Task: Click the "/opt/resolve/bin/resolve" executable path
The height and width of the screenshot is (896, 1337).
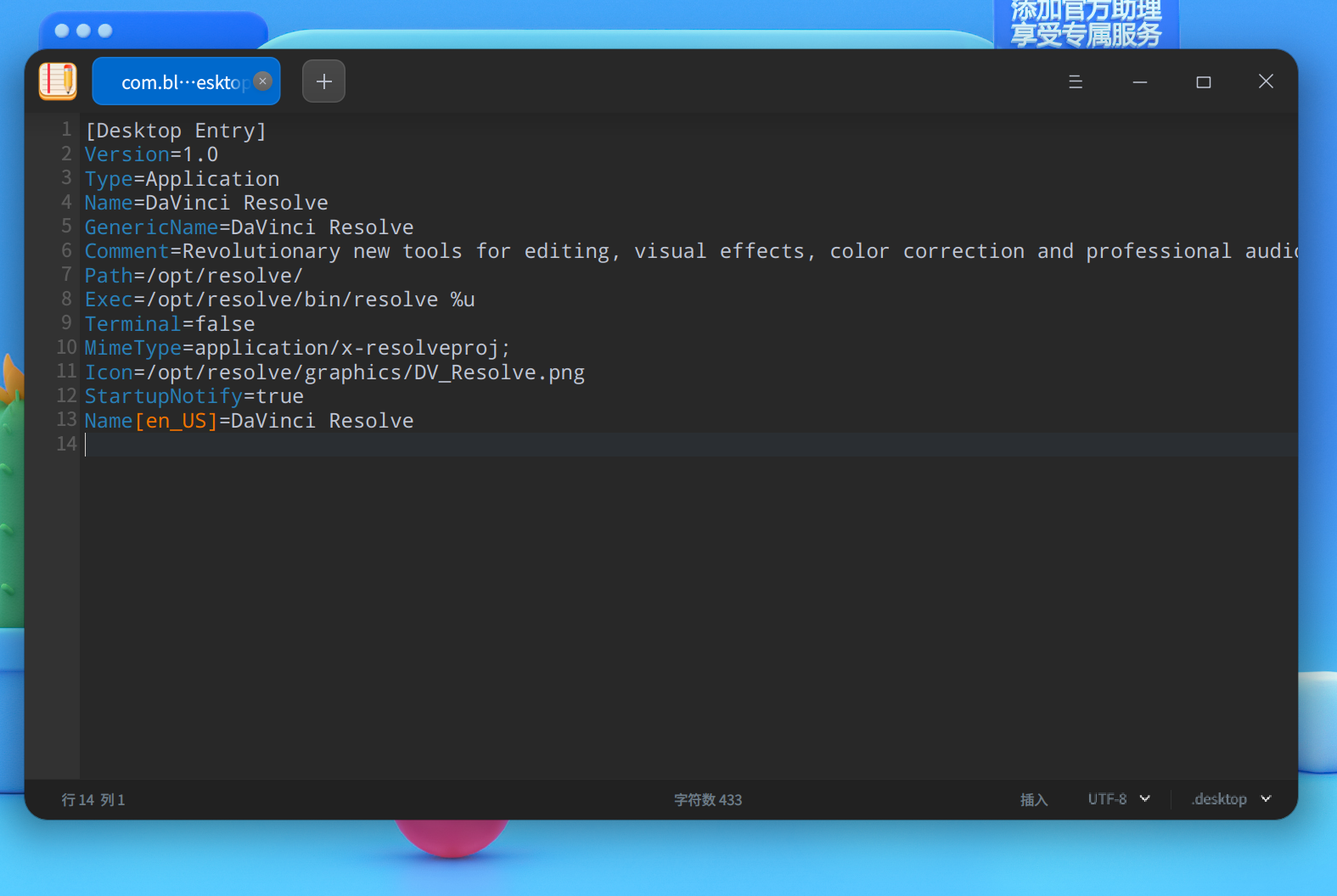Action: coord(292,300)
